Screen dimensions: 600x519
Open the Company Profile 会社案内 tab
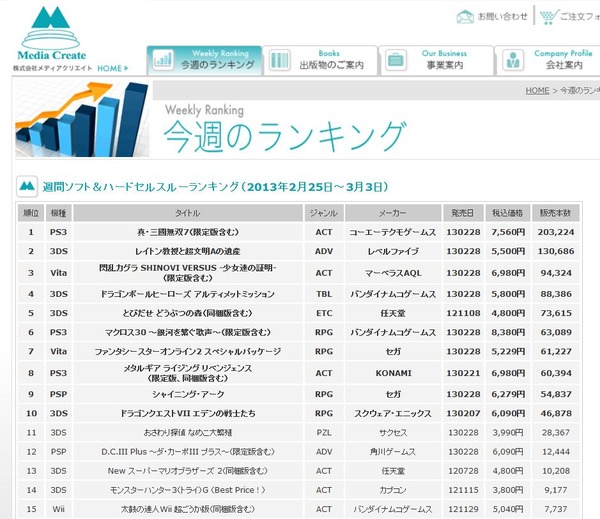(548, 60)
